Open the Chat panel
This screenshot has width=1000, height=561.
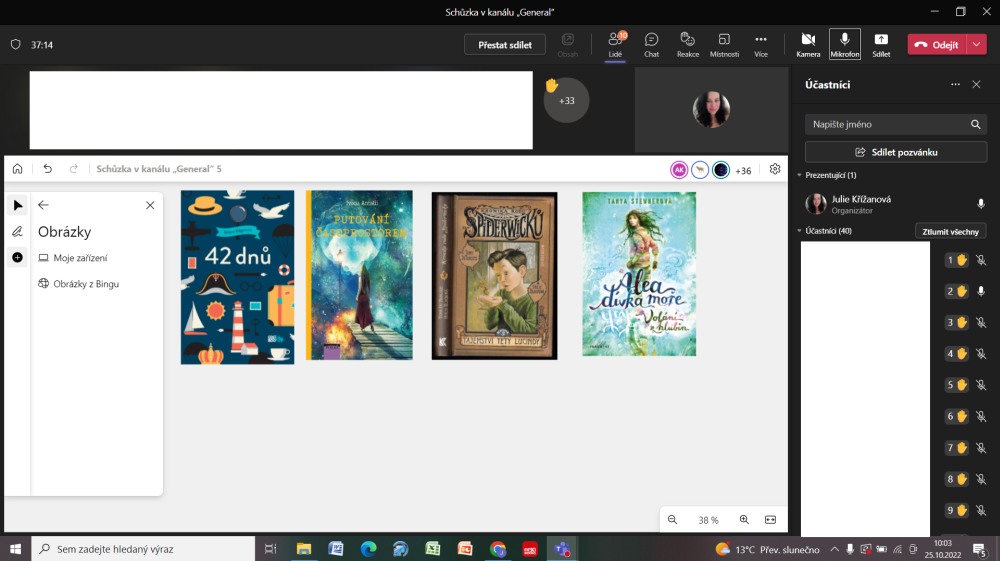[651, 45]
